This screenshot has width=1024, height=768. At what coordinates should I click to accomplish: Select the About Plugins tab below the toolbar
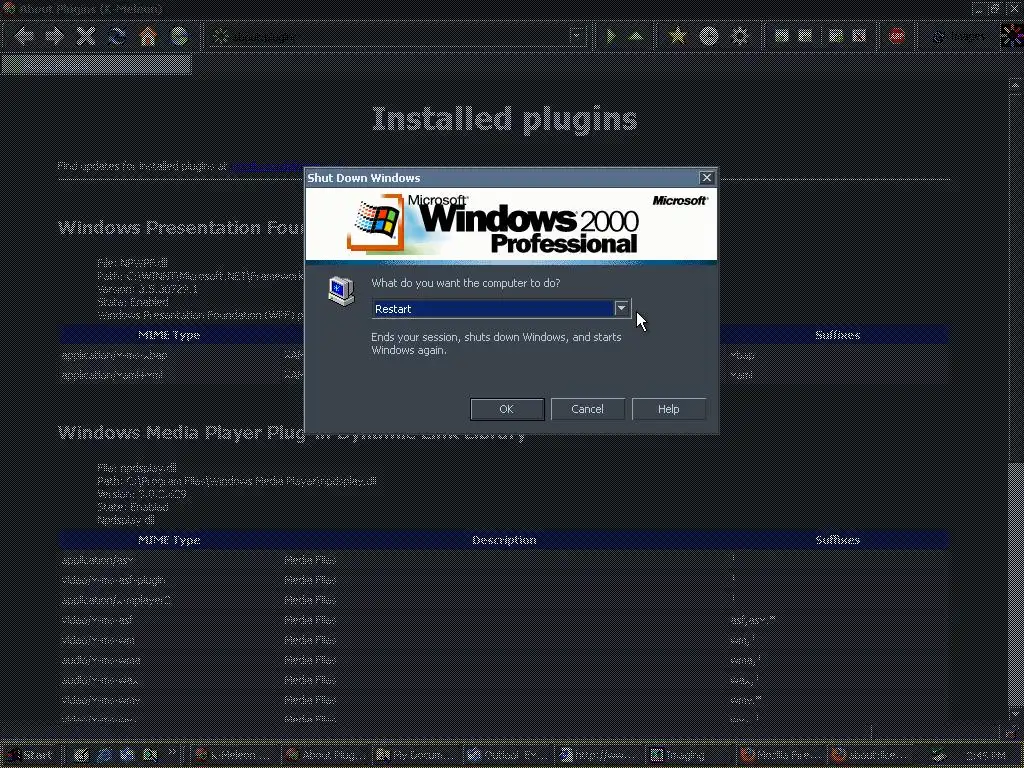click(x=97, y=65)
